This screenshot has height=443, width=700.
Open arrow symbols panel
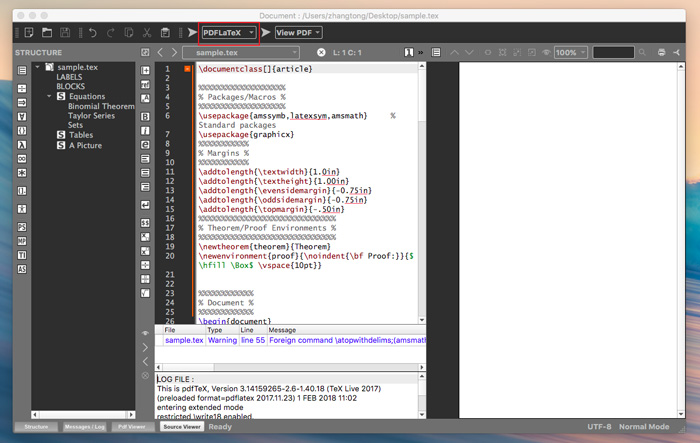(x=22, y=102)
